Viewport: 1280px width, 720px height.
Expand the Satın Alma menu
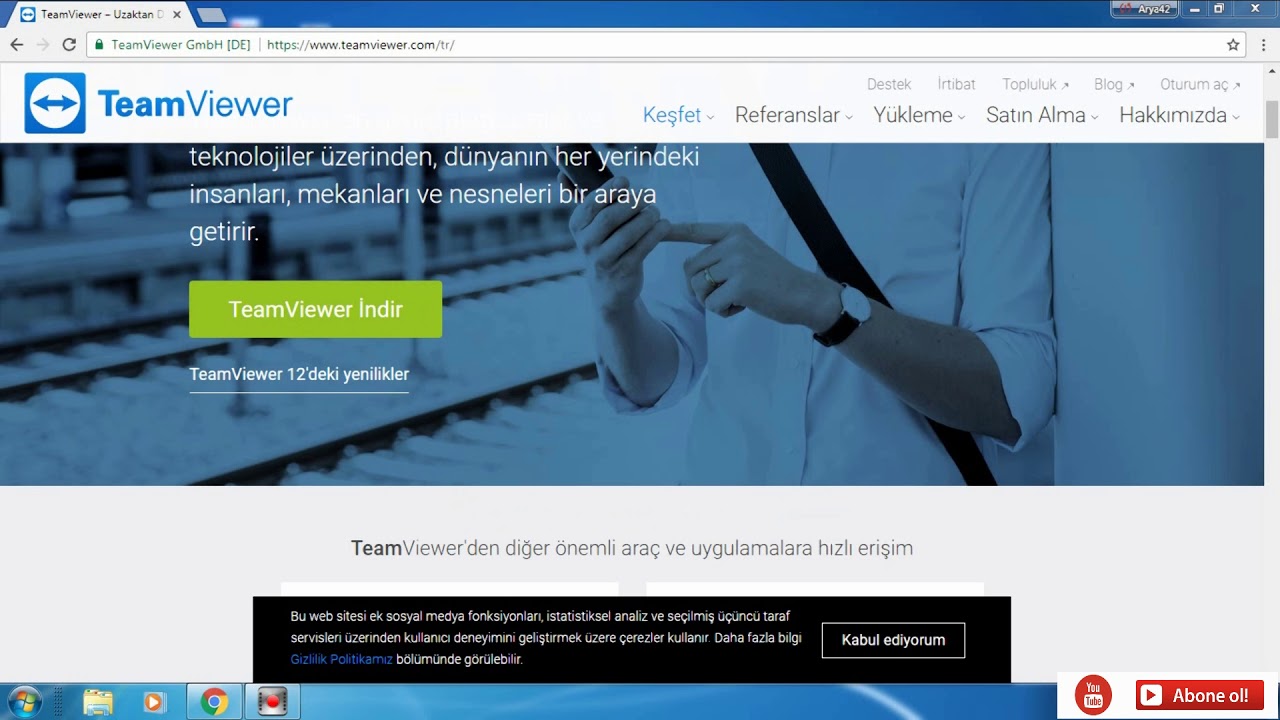click(1042, 115)
